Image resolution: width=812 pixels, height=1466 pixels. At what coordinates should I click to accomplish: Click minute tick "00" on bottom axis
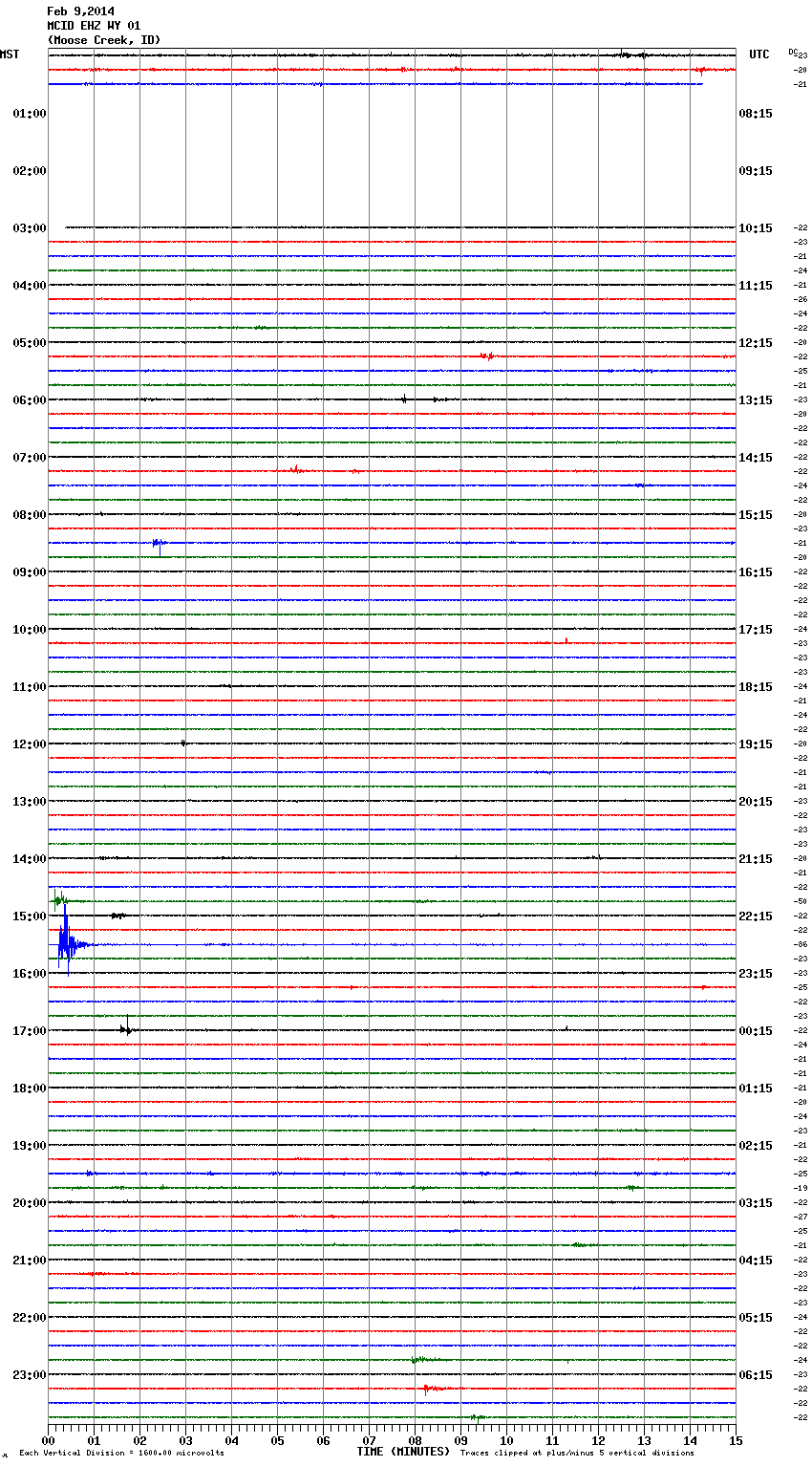coord(48,1440)
